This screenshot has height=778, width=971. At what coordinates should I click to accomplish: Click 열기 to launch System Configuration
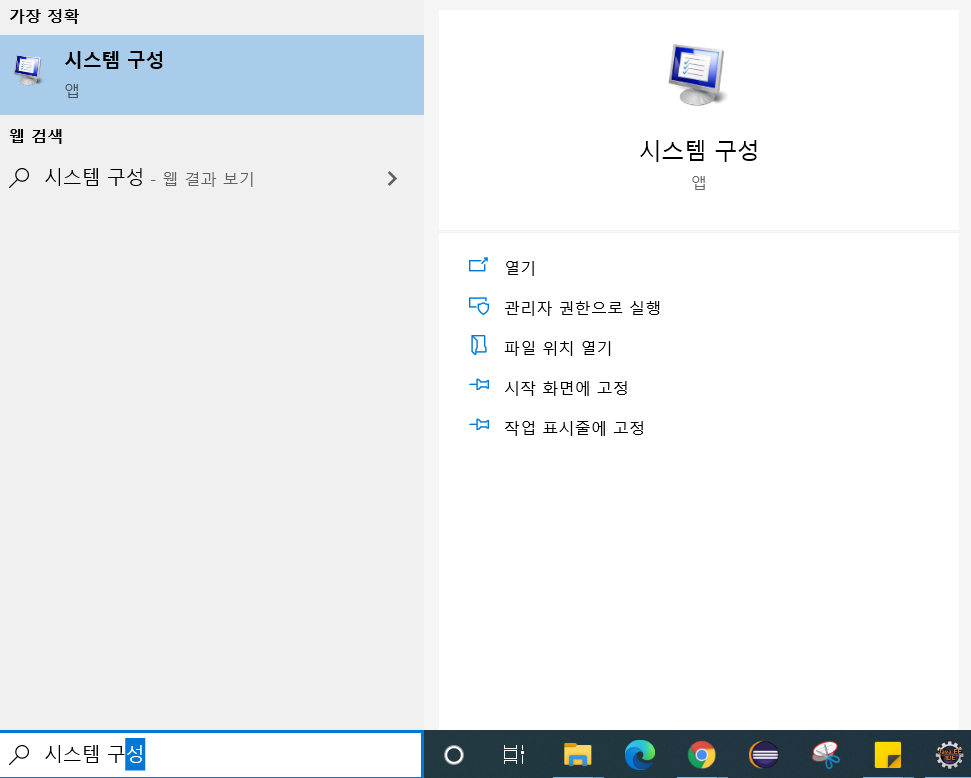point(521,267)
